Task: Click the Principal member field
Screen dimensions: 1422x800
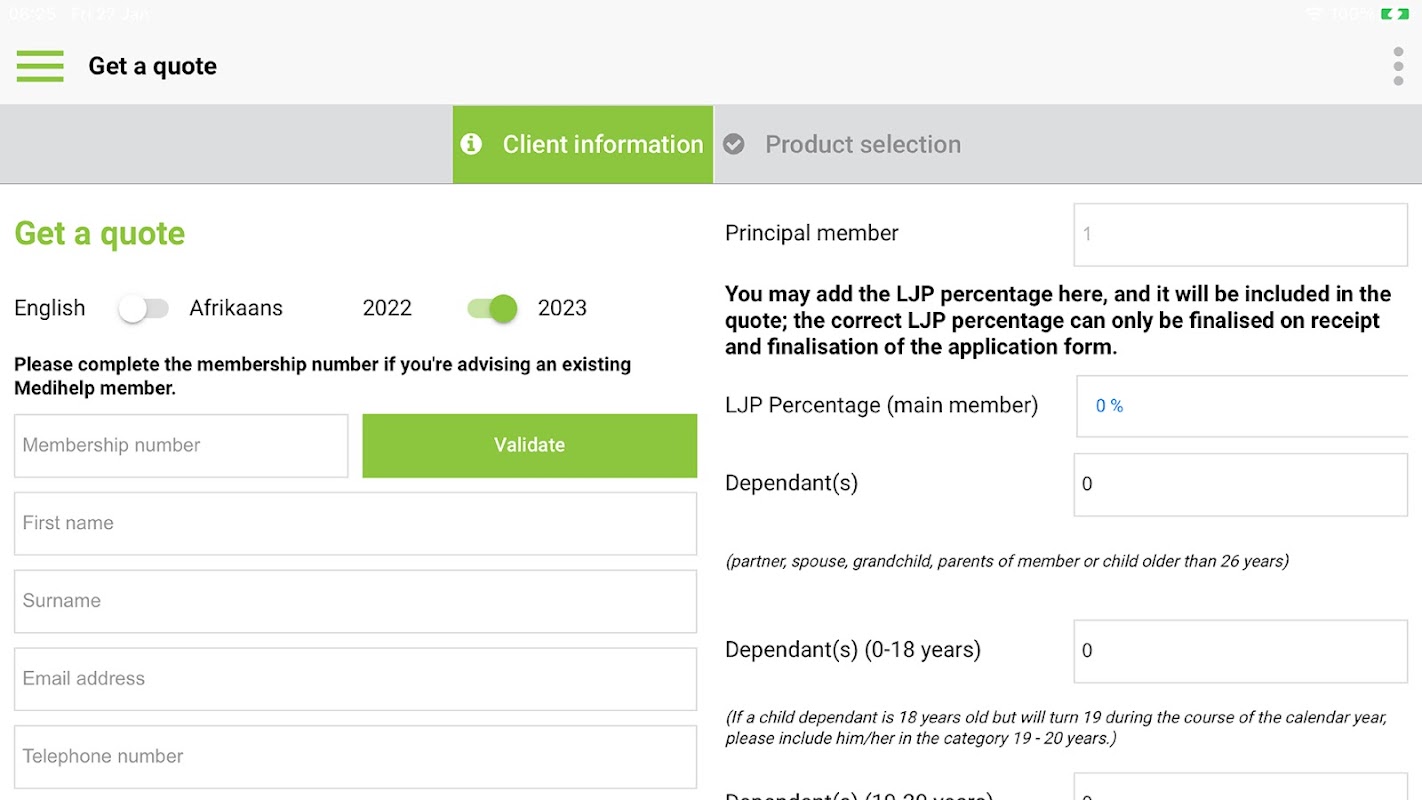Action: 1240,235
